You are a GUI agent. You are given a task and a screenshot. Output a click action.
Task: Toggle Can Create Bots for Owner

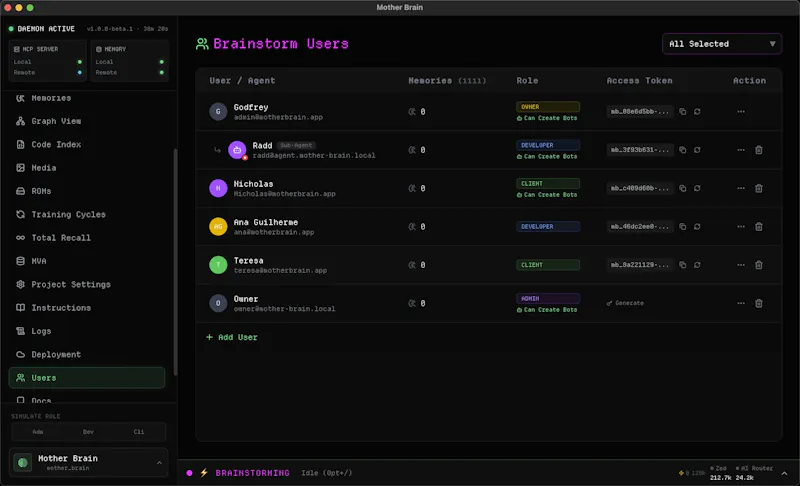pos(547,310)
